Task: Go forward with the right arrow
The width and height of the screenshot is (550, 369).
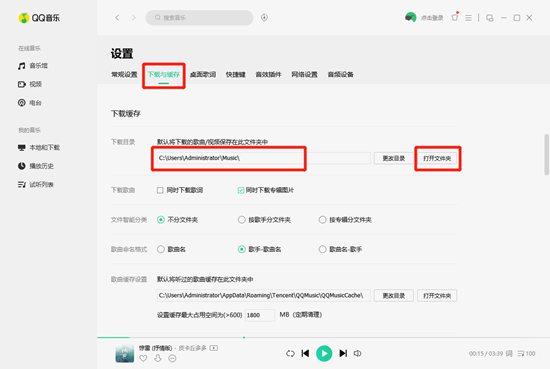Action: [133, 18]
